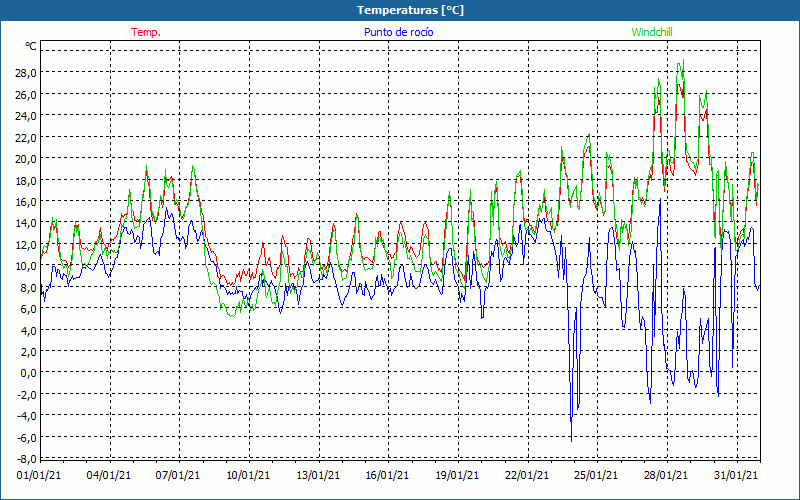Click the -8,0 y-axis value
The height and width of the screenshot is (500, 800).
(x=27, y=459)
